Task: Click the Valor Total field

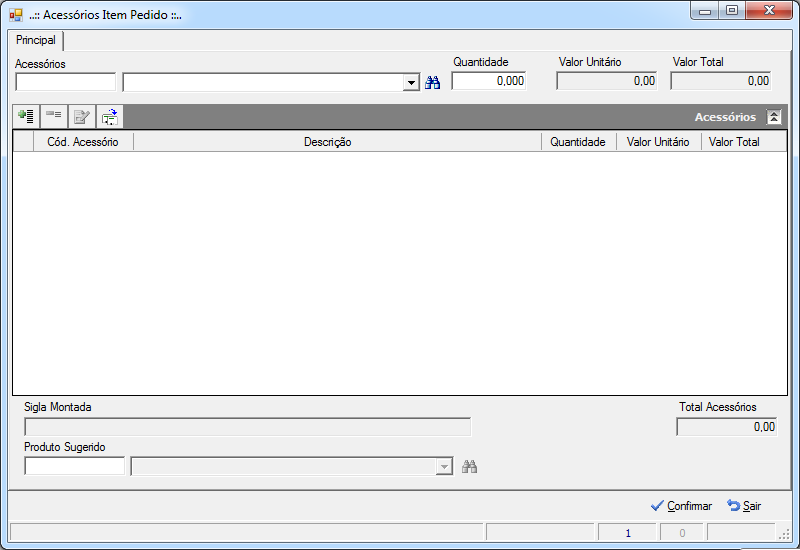Action: (720, 81)
